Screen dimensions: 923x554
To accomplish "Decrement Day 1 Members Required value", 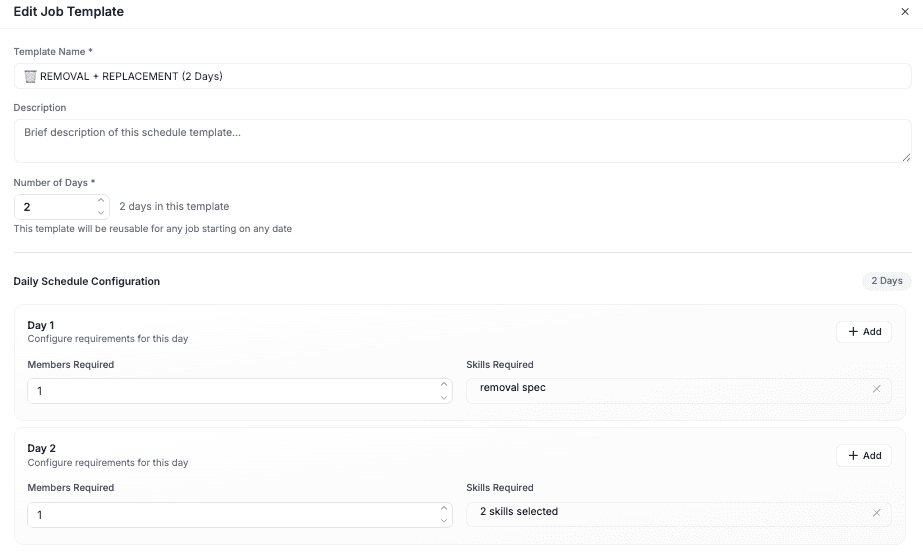I will tap(444, 398).
